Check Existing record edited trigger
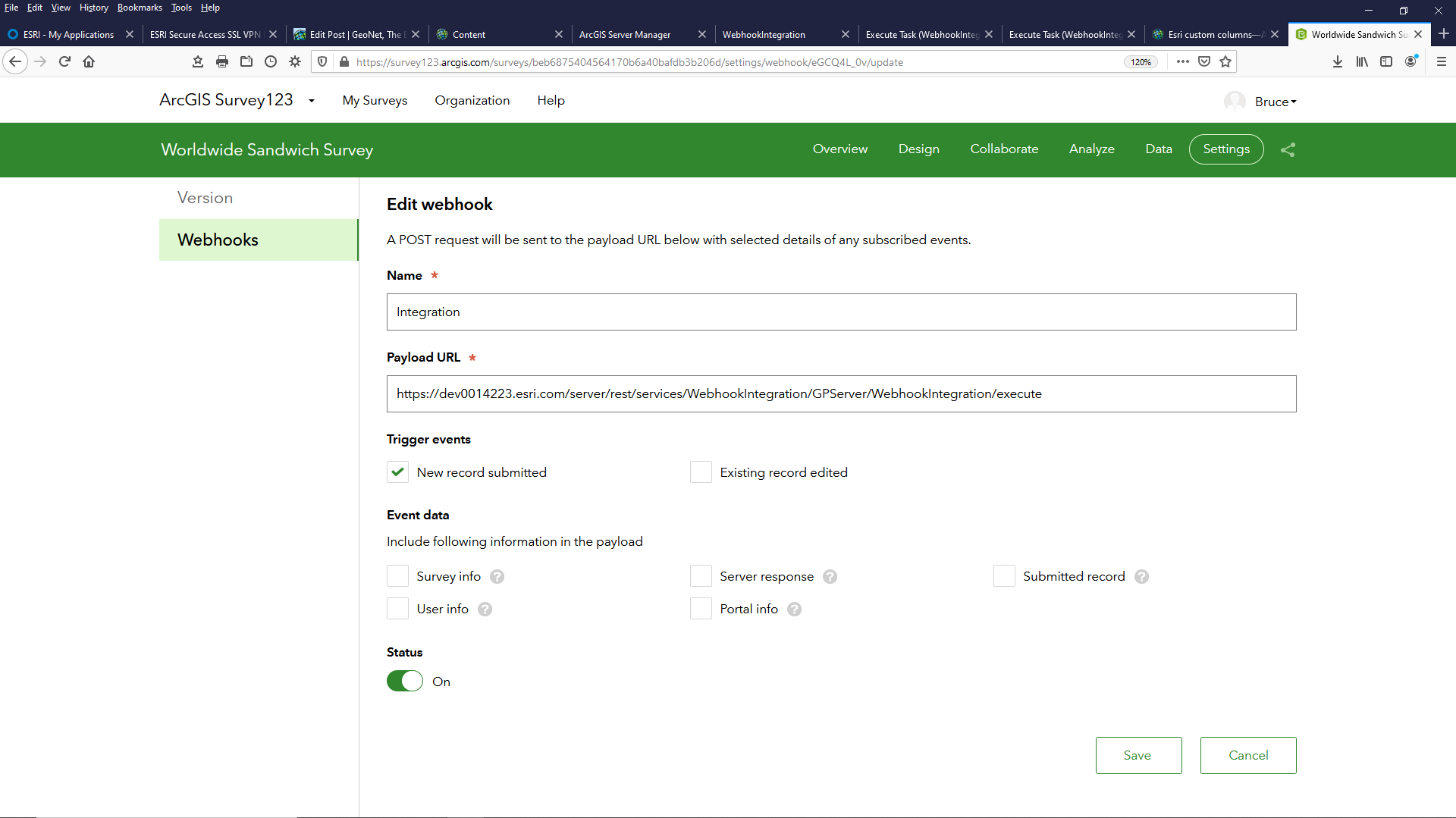 pos(701,472)
